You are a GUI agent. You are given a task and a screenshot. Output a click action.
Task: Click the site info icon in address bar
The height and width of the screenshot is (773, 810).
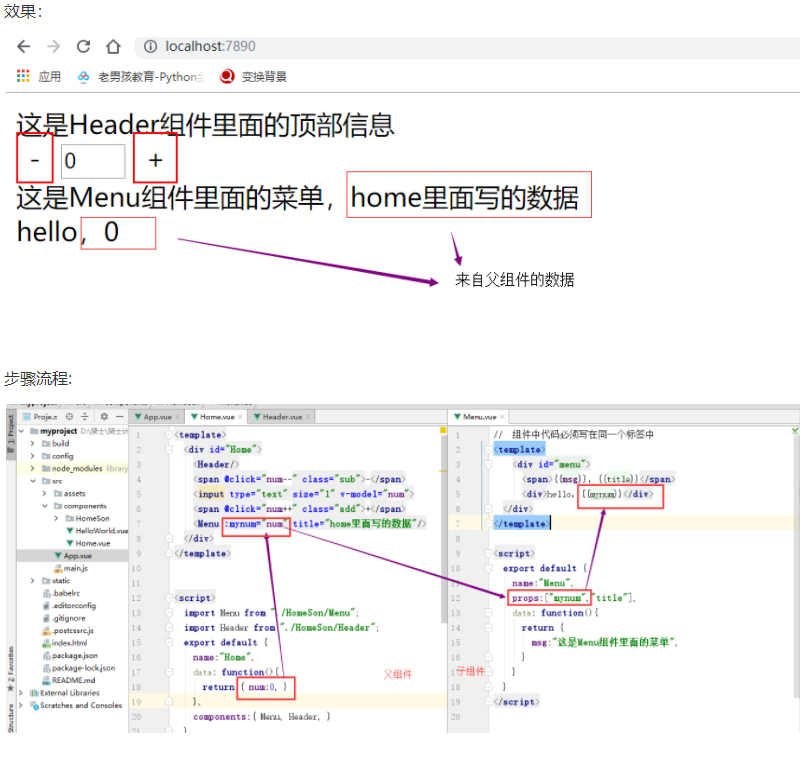150,47
